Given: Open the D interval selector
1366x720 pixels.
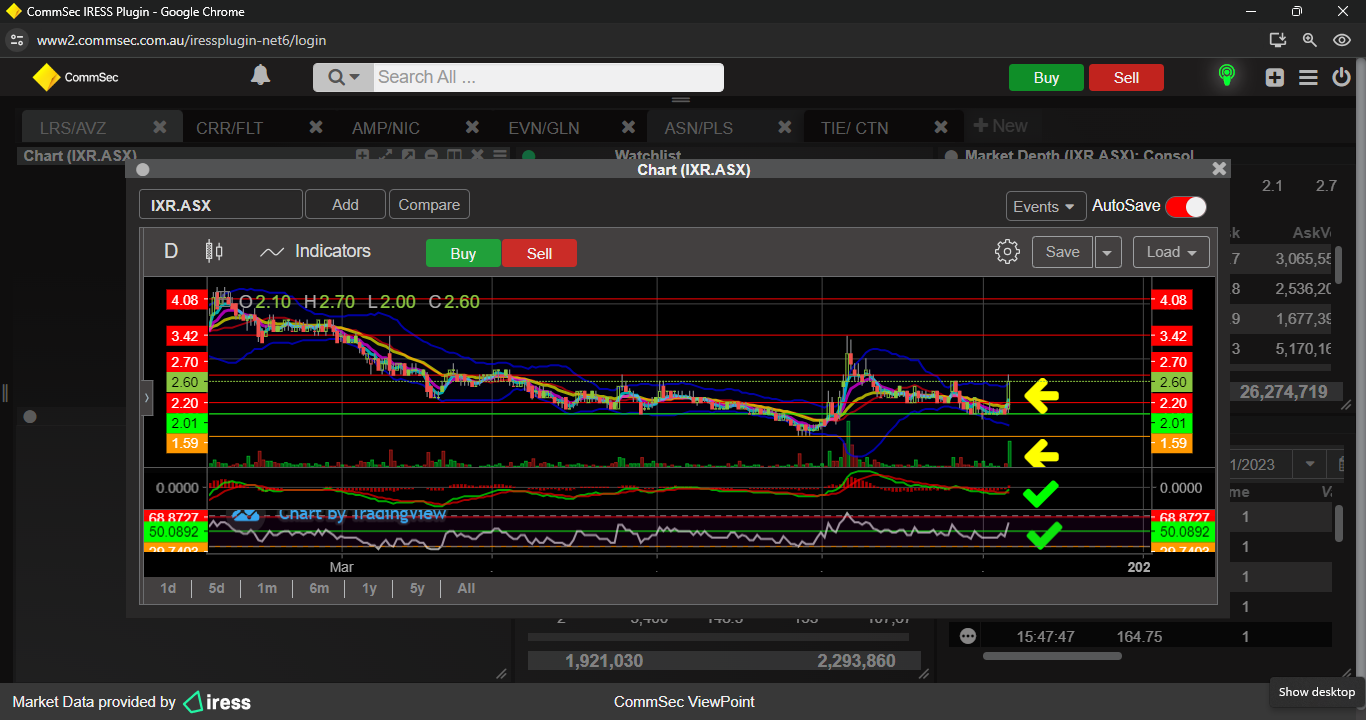Looking at the screenshot, I should (171, 251).
